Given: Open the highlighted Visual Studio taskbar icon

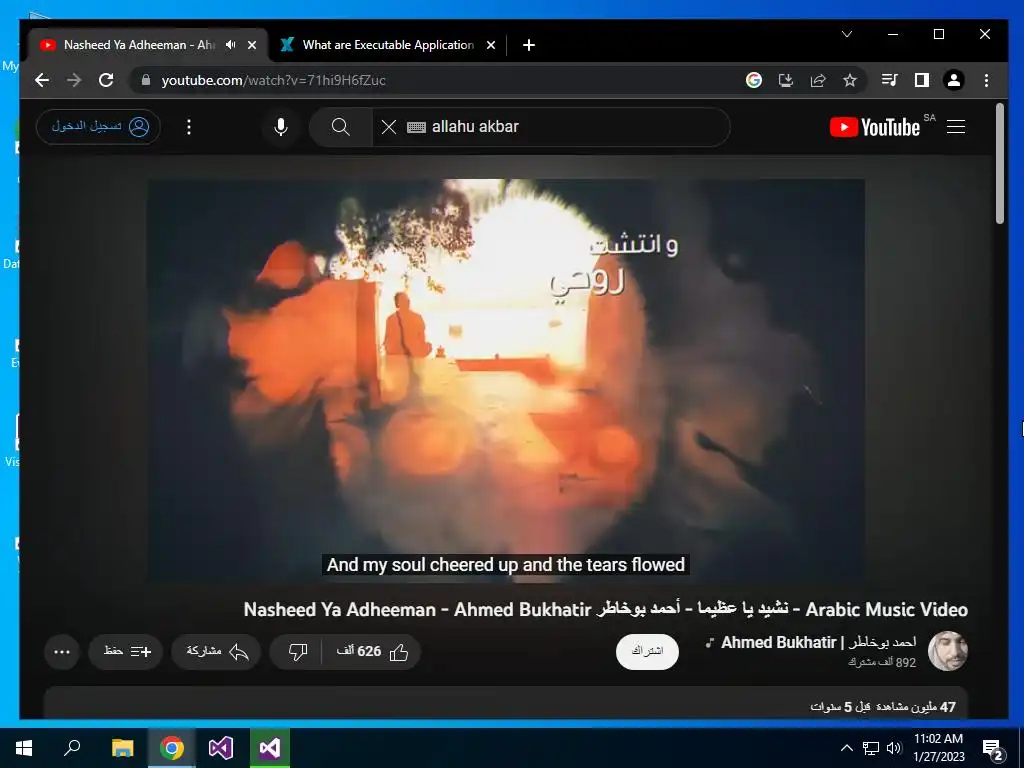Looking at the screenshot, I should 270,748.
